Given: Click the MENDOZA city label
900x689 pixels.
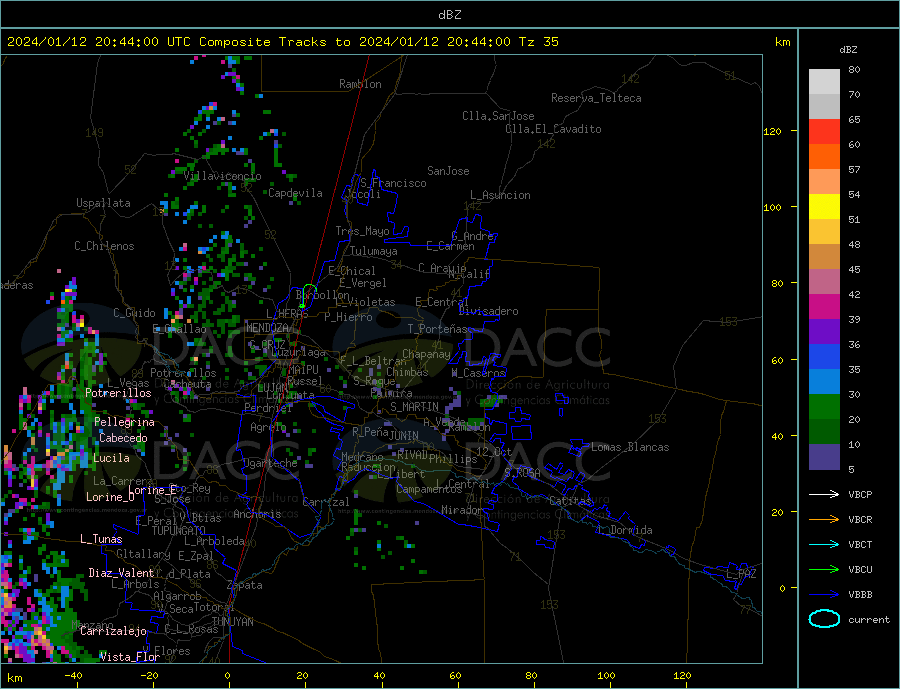Looking at the screenshot, I should tap(267, 328).
